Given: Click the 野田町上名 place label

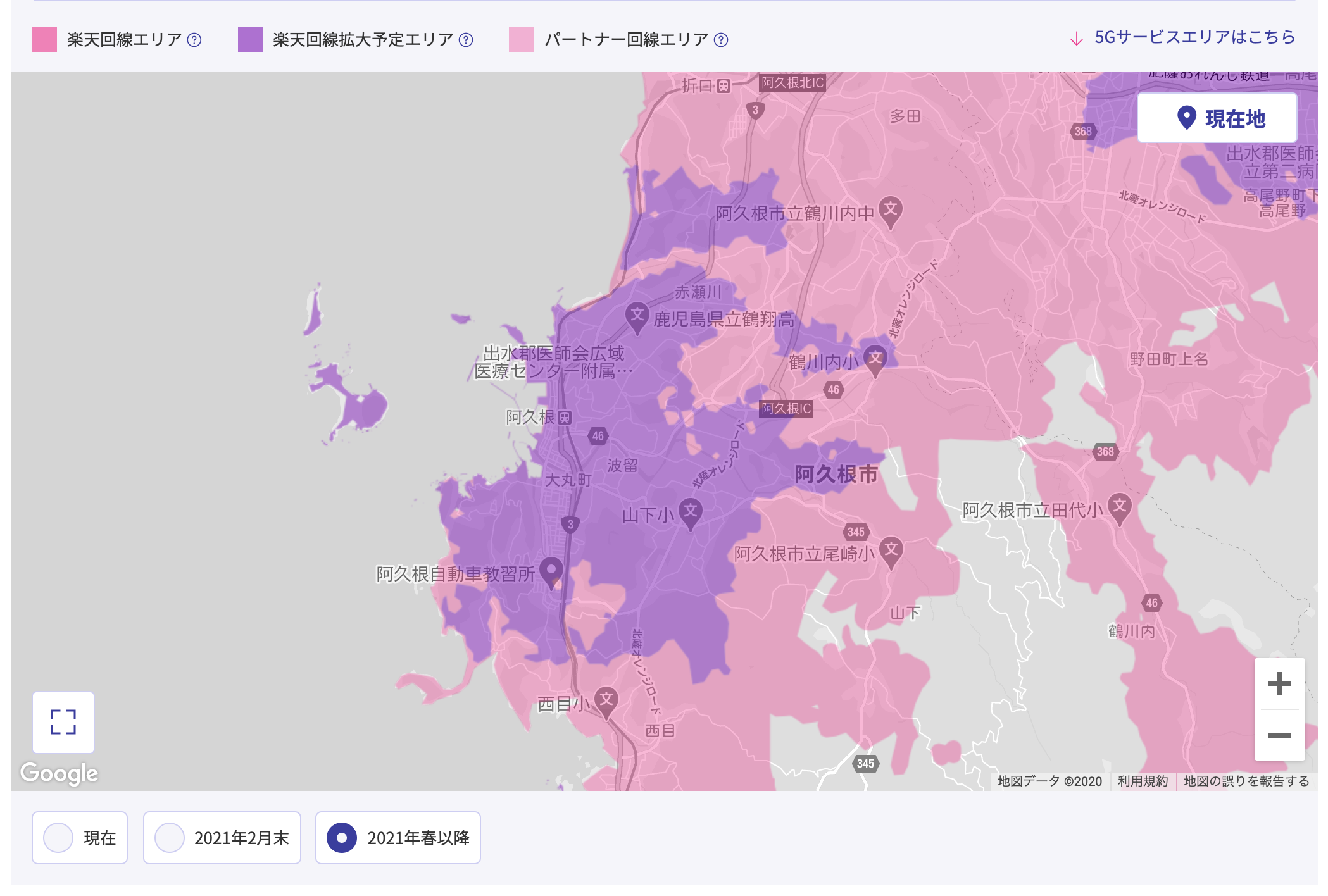Looking at the screenshot, I should (1169, 359).
